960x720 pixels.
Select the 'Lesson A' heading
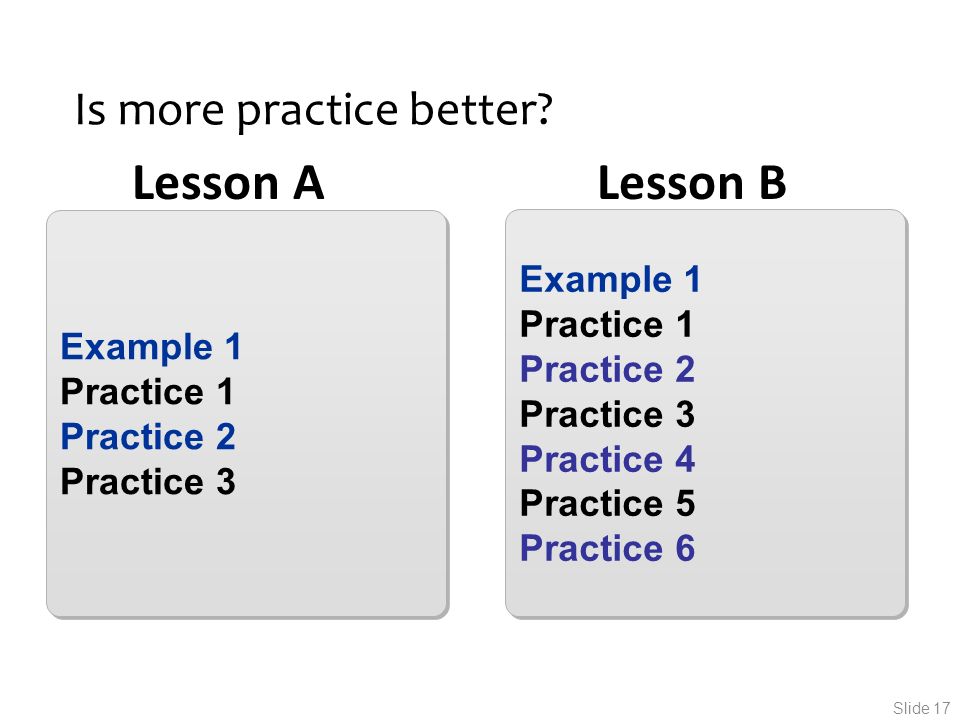click(228, 182)
